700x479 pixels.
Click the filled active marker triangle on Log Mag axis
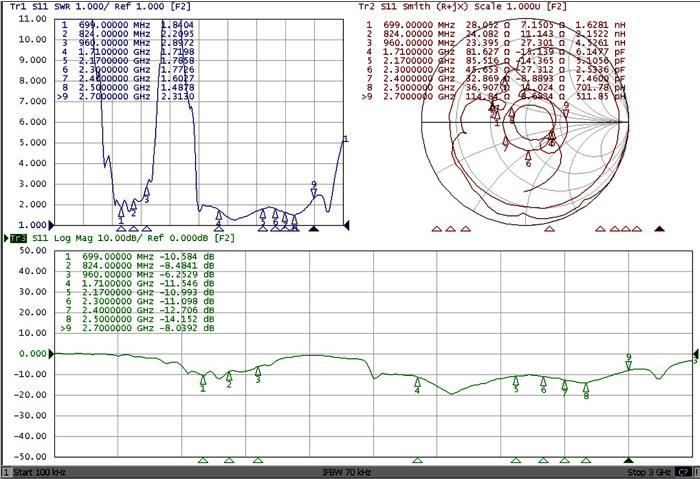[x=629, y=461]
